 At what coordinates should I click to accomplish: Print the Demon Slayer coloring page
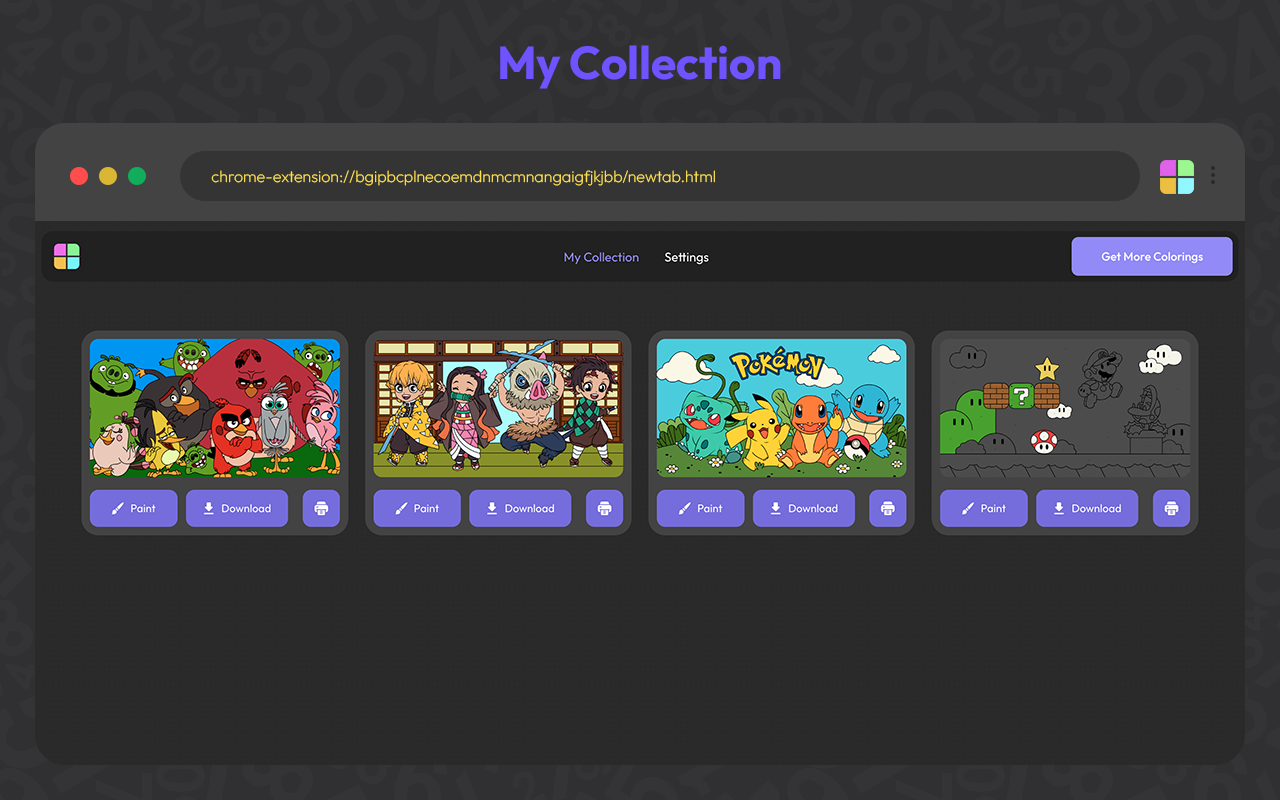coord(604,508)
